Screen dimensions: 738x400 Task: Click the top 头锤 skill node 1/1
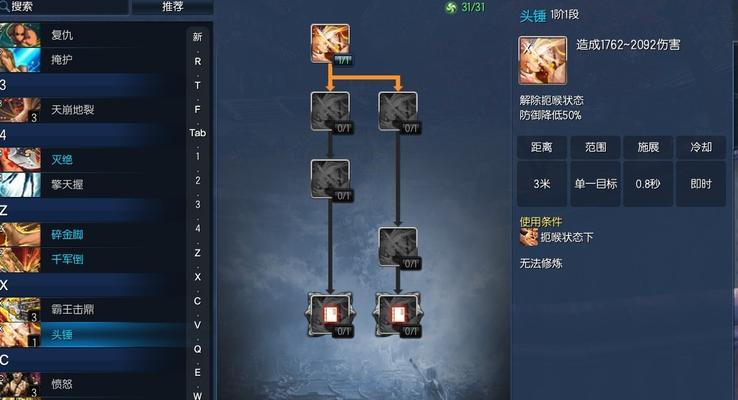(330, 44)
